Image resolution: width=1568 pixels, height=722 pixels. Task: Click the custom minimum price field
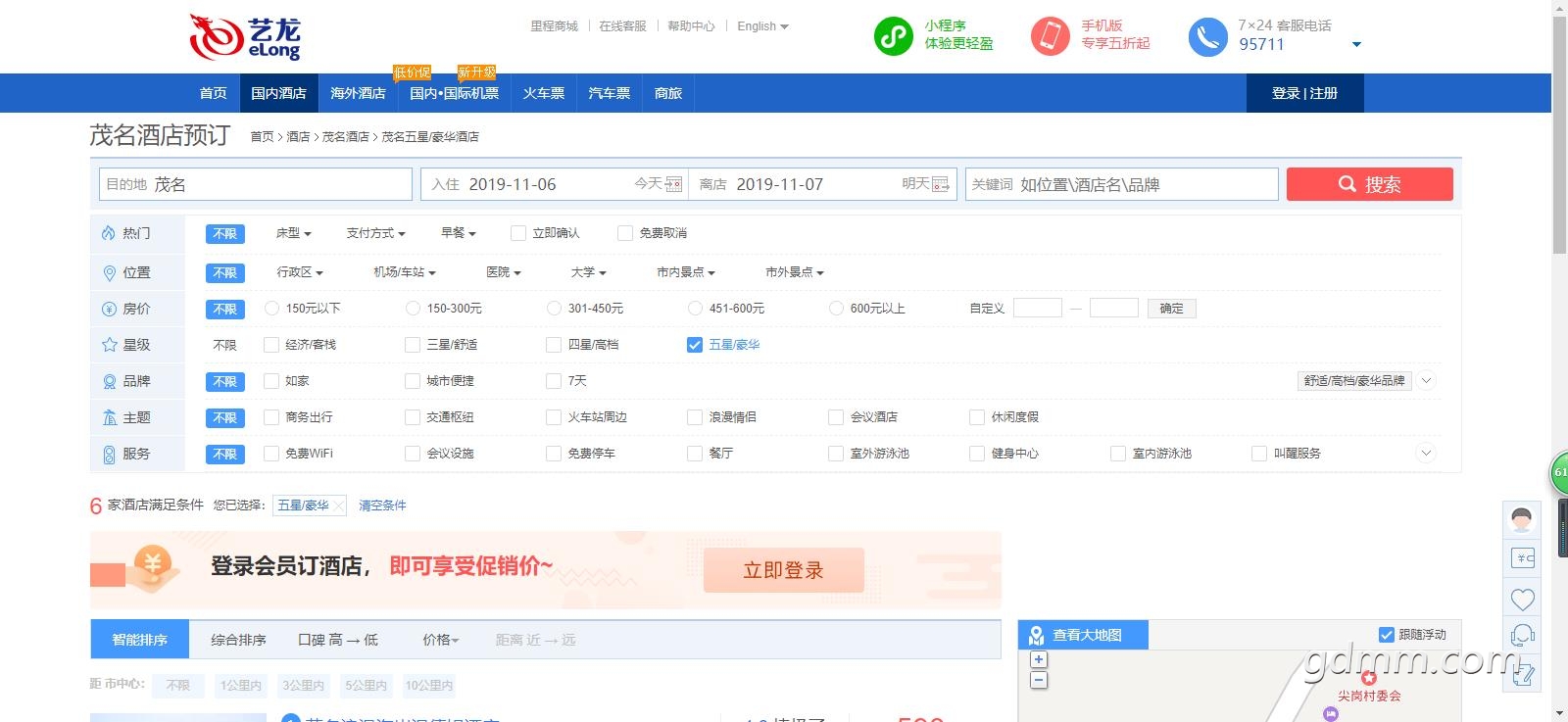coord(1038,309)
